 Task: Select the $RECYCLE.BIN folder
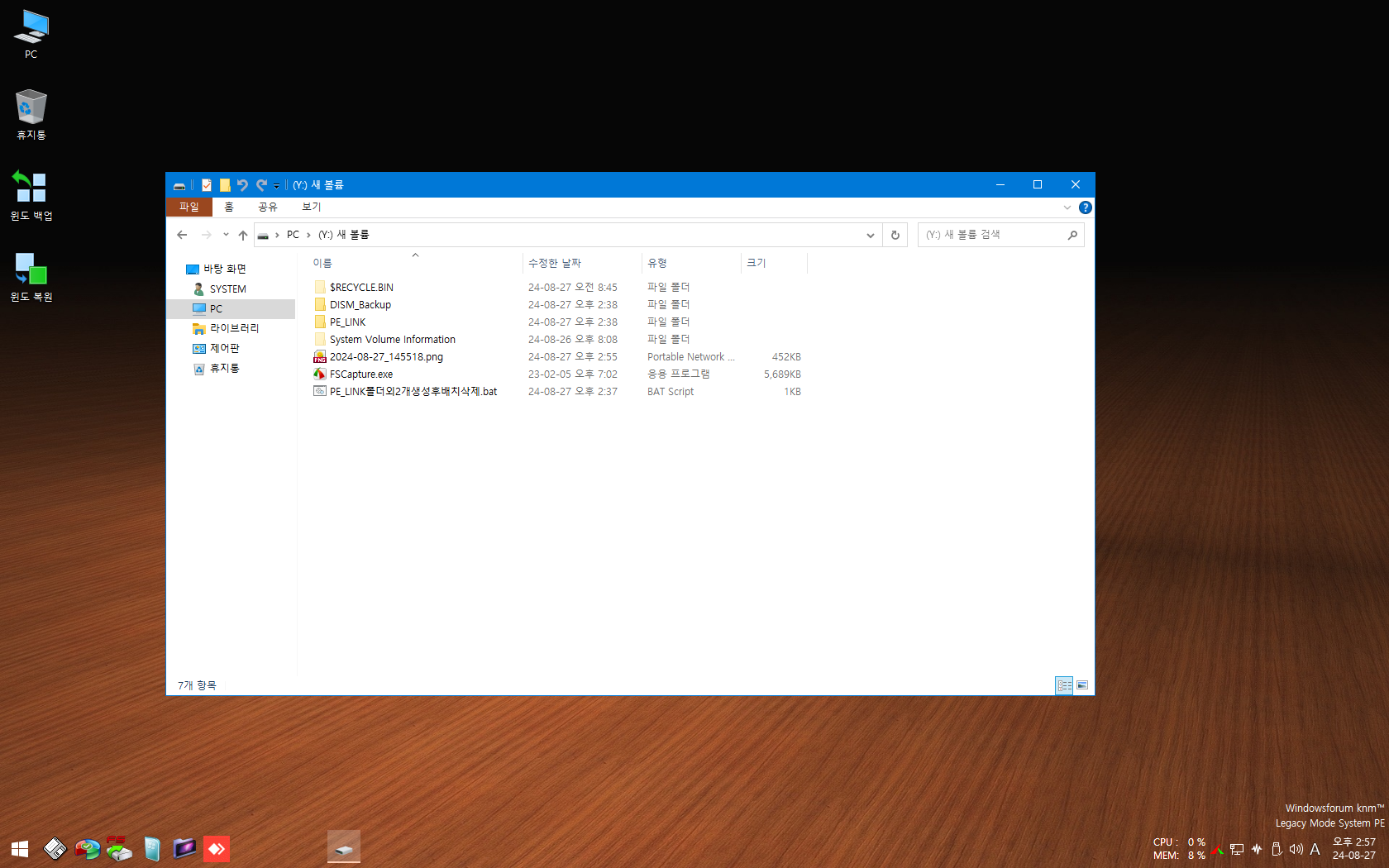coord(361,287)
